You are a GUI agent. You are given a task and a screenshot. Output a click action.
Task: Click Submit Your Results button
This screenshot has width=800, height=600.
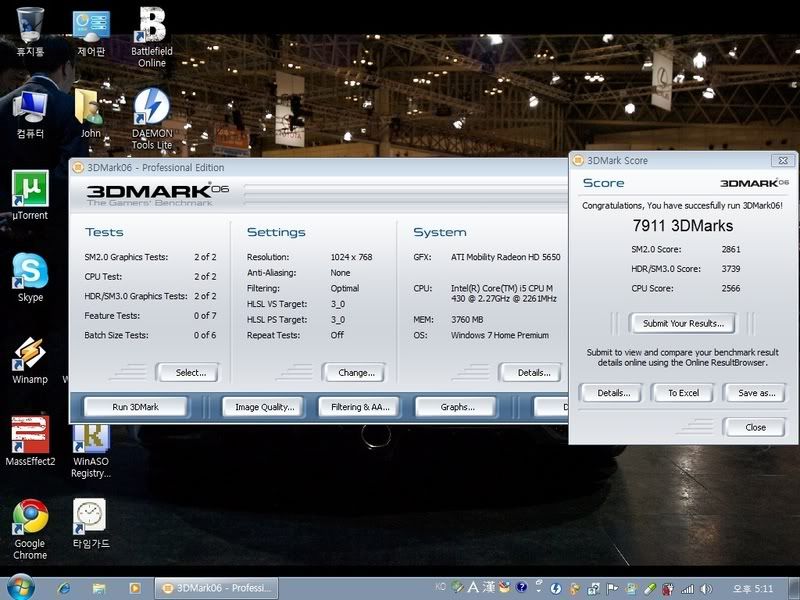pyautogui.click(x=683, y=323)
